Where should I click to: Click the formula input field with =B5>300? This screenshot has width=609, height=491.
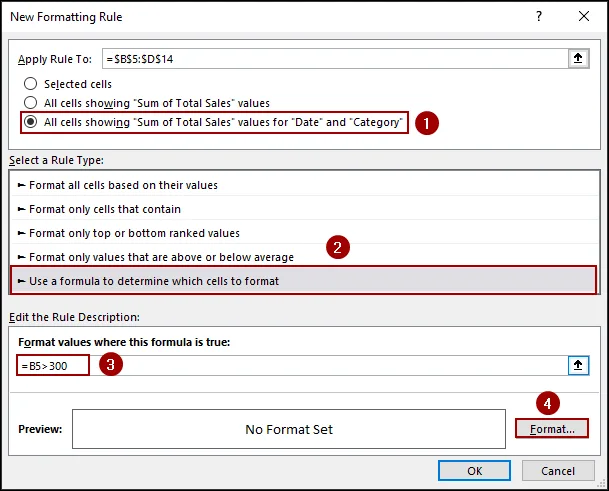click(x=293, y=366)
